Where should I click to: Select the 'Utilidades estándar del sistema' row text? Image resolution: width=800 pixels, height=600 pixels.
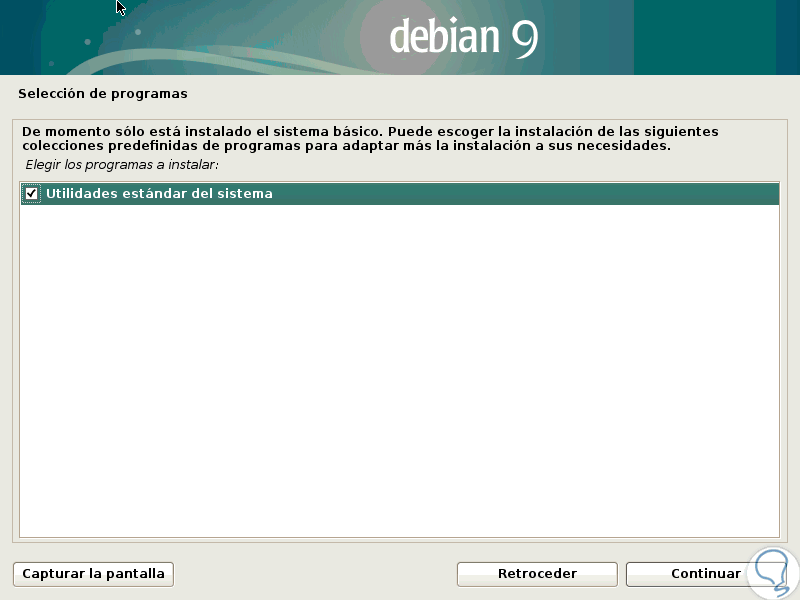[159, 194]
